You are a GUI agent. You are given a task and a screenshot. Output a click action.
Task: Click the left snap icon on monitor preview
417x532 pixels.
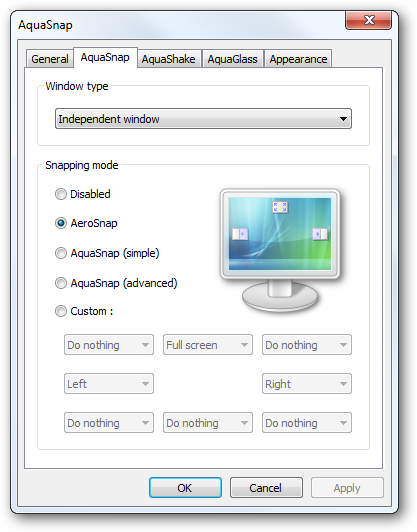[240, 234]
